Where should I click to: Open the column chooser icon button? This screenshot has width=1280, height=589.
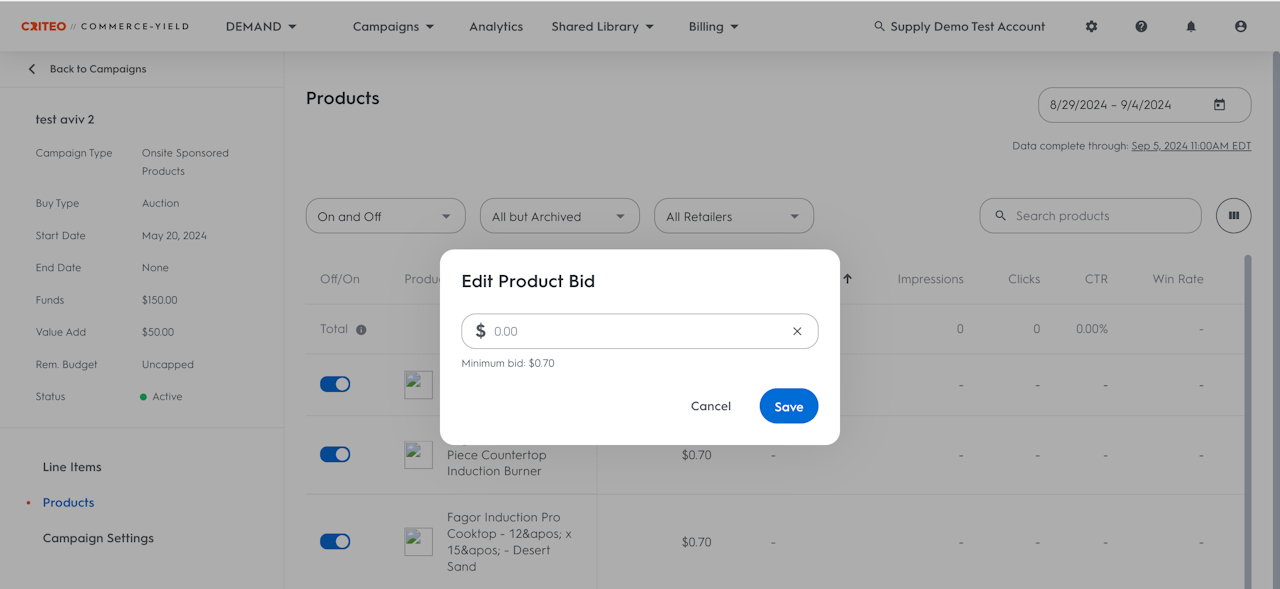[x=1233, y=216]
